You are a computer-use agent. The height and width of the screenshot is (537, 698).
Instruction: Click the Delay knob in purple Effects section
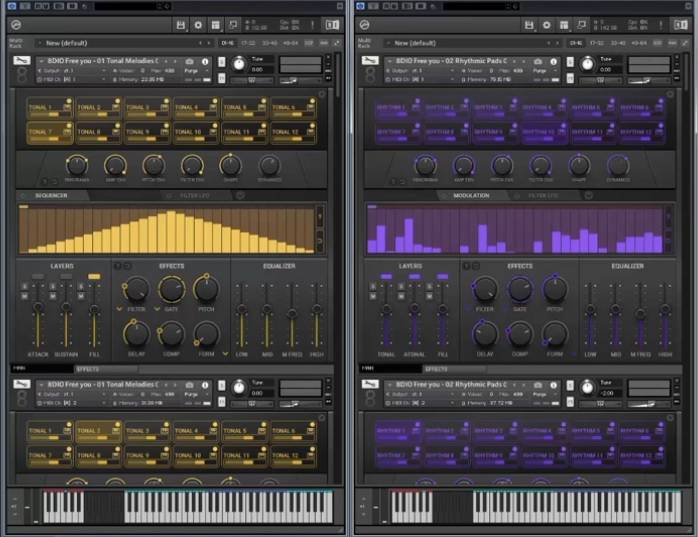(485, 333)
